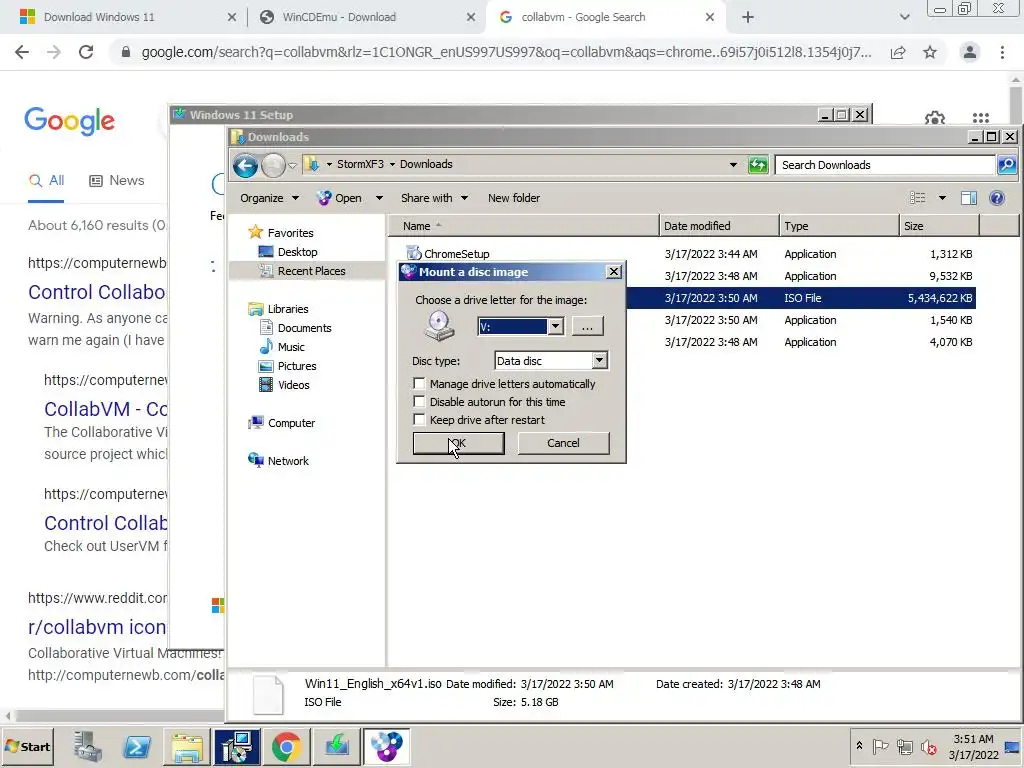Click Chrome icon in the taskbar
The width and height of the screenshot is (1024, 768).
[x=286, y=747]
